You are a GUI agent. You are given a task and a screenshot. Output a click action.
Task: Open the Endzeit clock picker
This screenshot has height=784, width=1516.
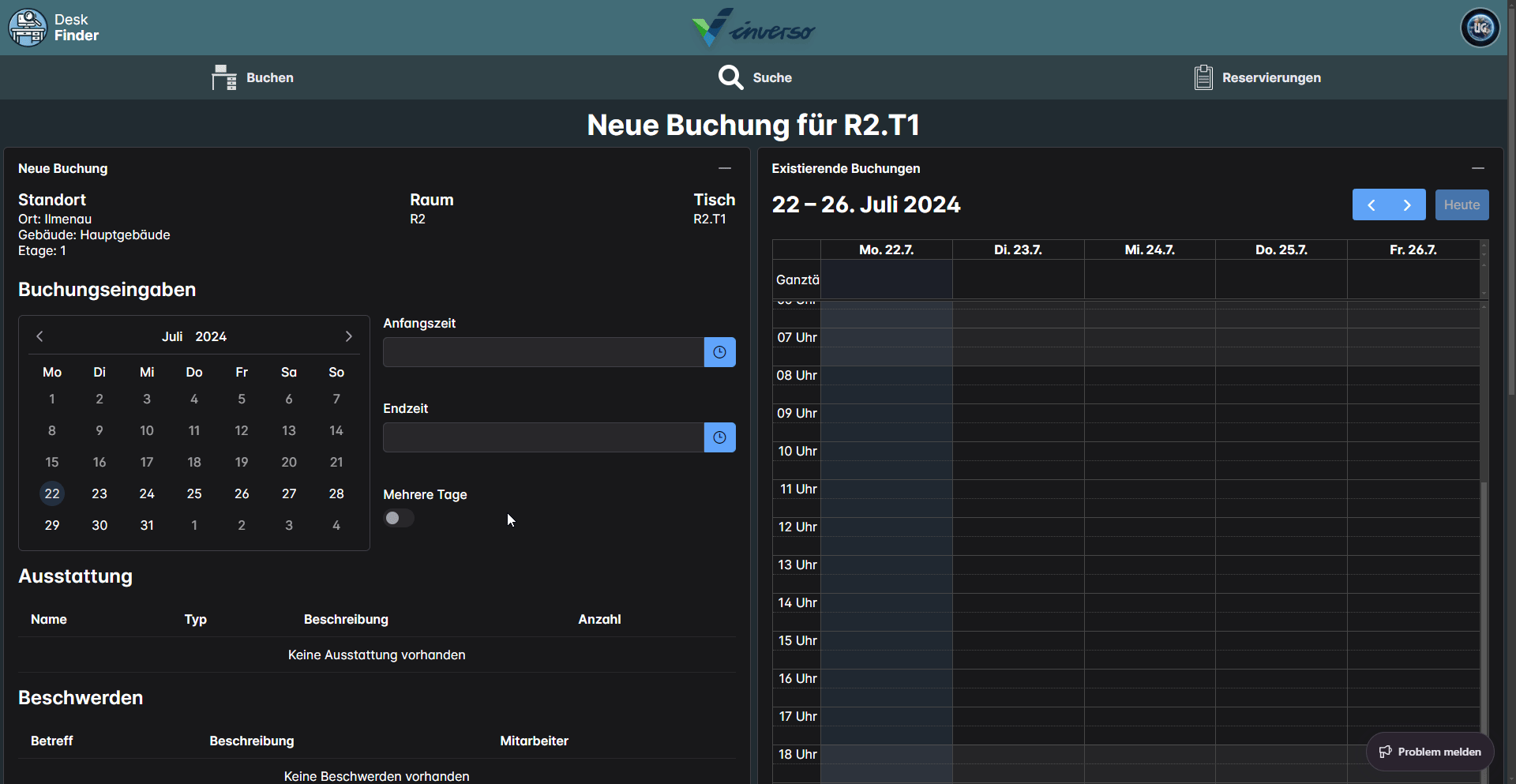pyautogui.click(x=719, y=437)
